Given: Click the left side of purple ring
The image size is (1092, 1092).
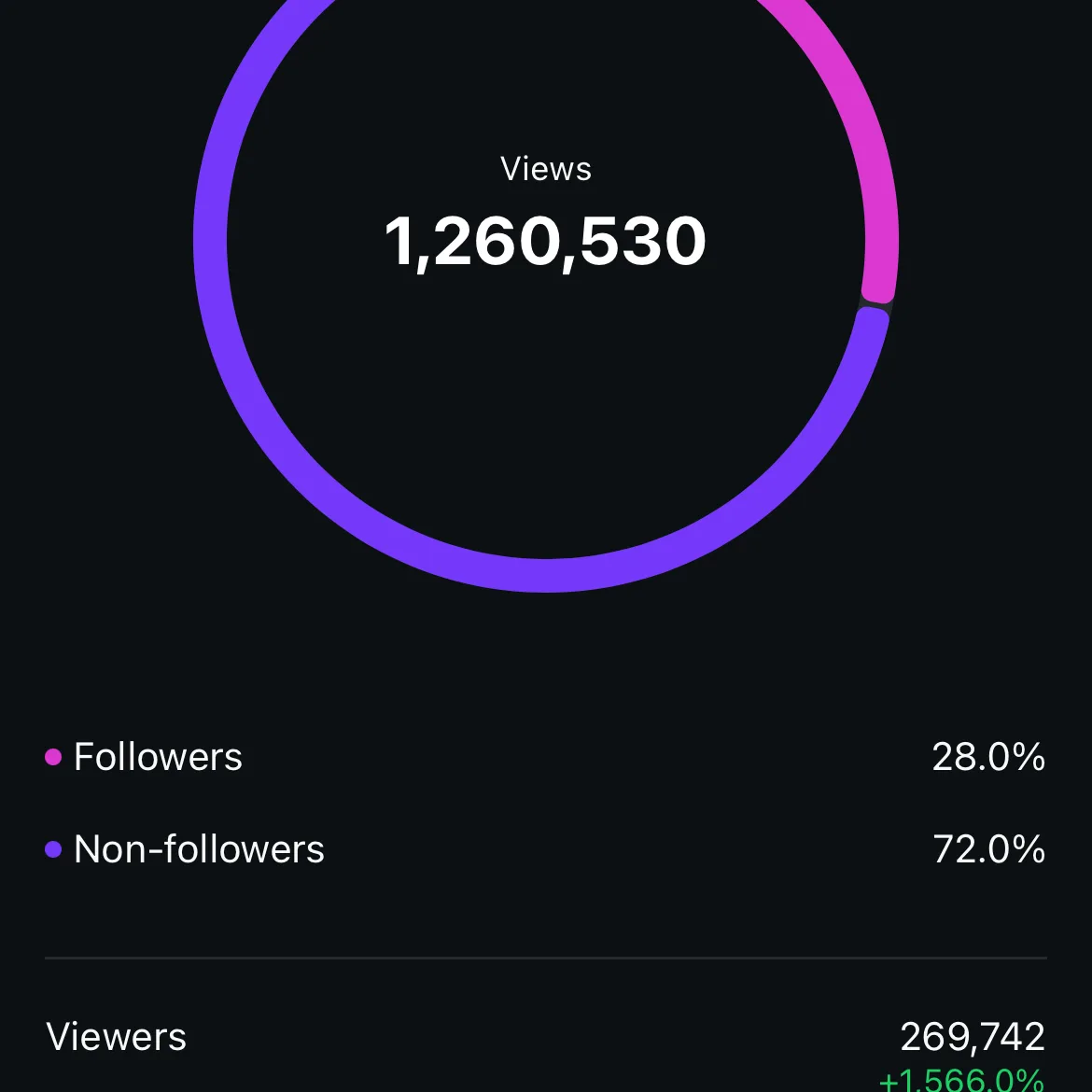Looking at the screenshot, I should tap(210, 240).
